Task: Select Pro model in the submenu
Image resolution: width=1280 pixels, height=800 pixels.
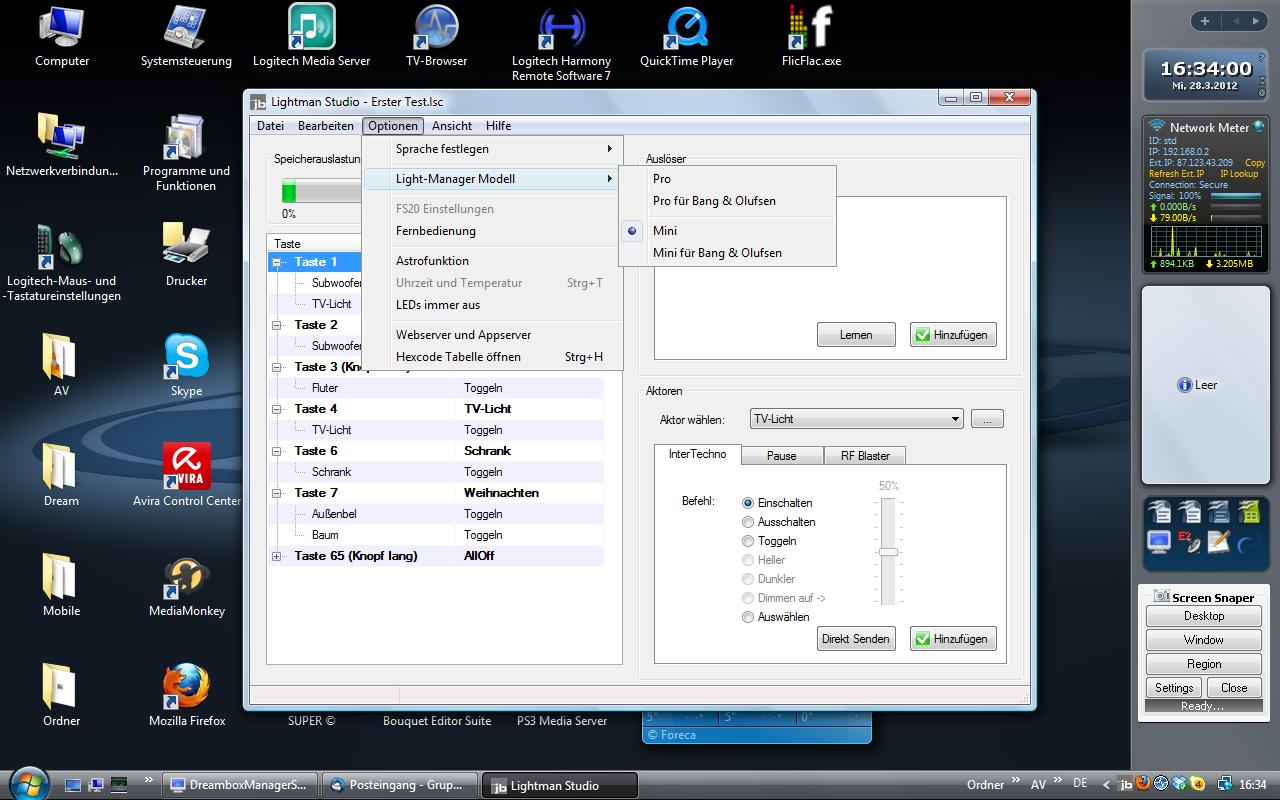Action: tap(662, 179)
